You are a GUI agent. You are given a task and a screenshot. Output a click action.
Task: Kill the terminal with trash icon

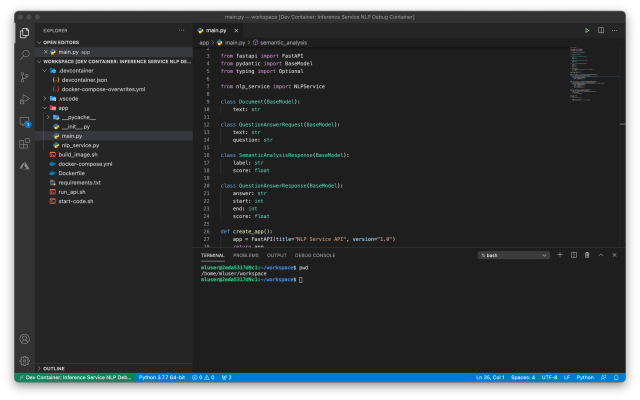(x=587, y=255)
